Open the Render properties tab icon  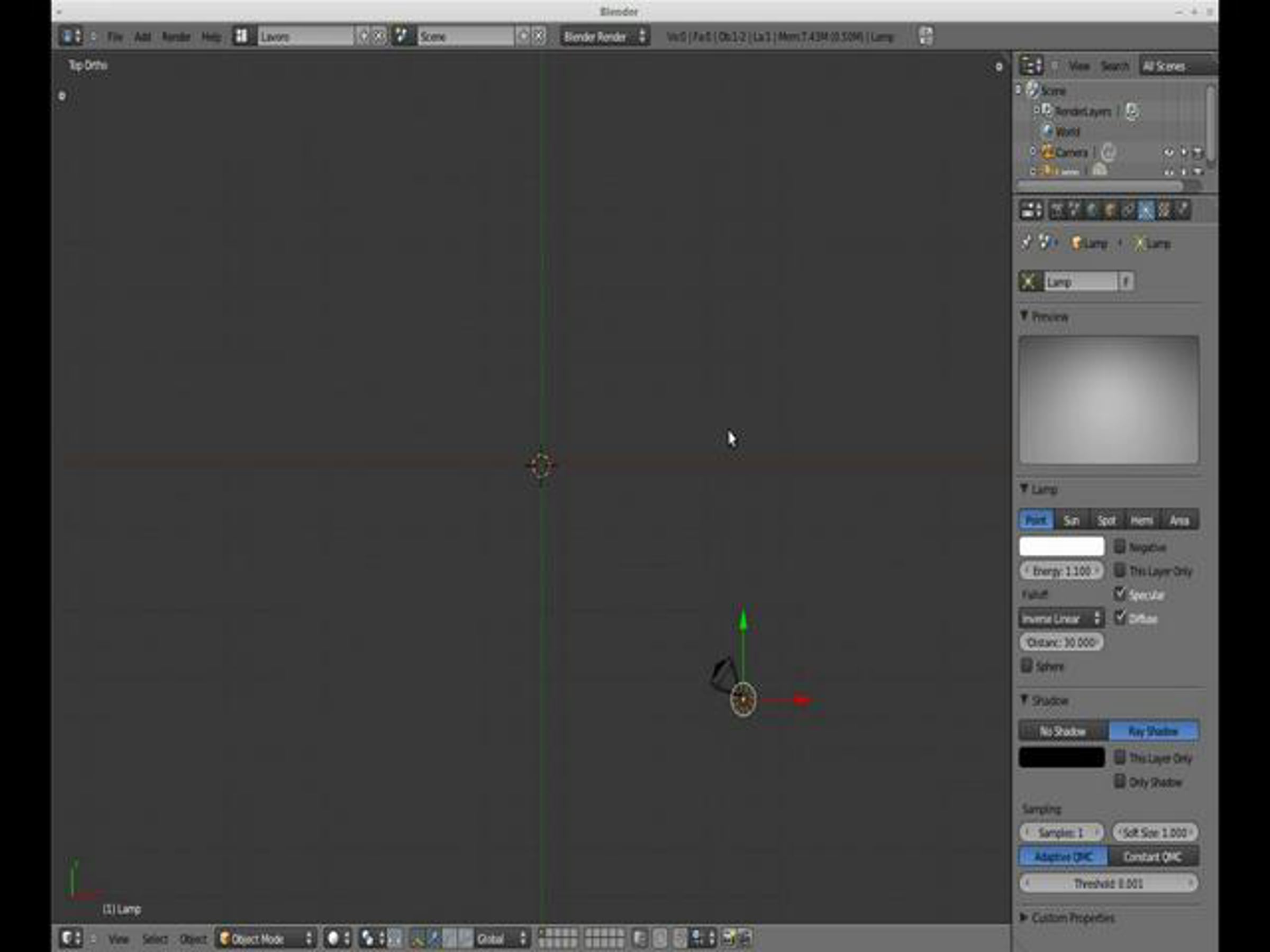1057,210
